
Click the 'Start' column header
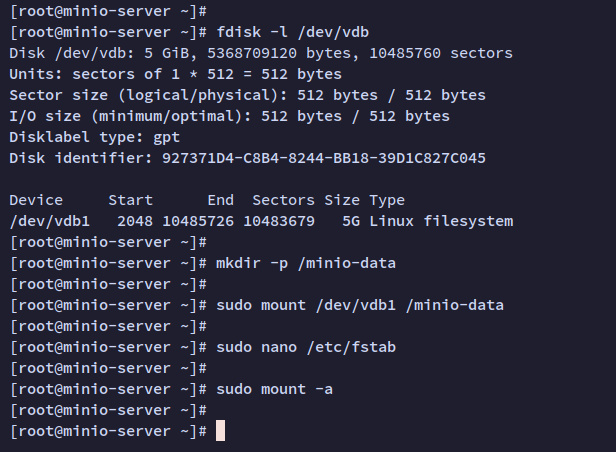(130, 200)
